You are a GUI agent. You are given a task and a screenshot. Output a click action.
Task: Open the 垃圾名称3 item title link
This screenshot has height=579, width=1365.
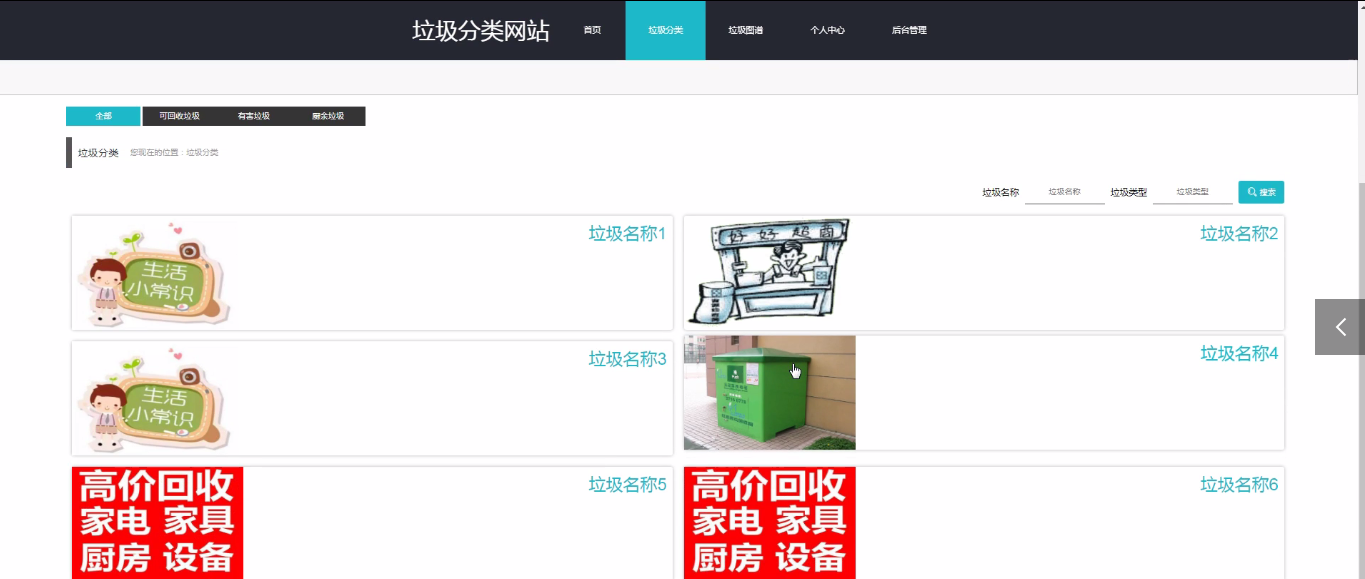tap(627, 359)
